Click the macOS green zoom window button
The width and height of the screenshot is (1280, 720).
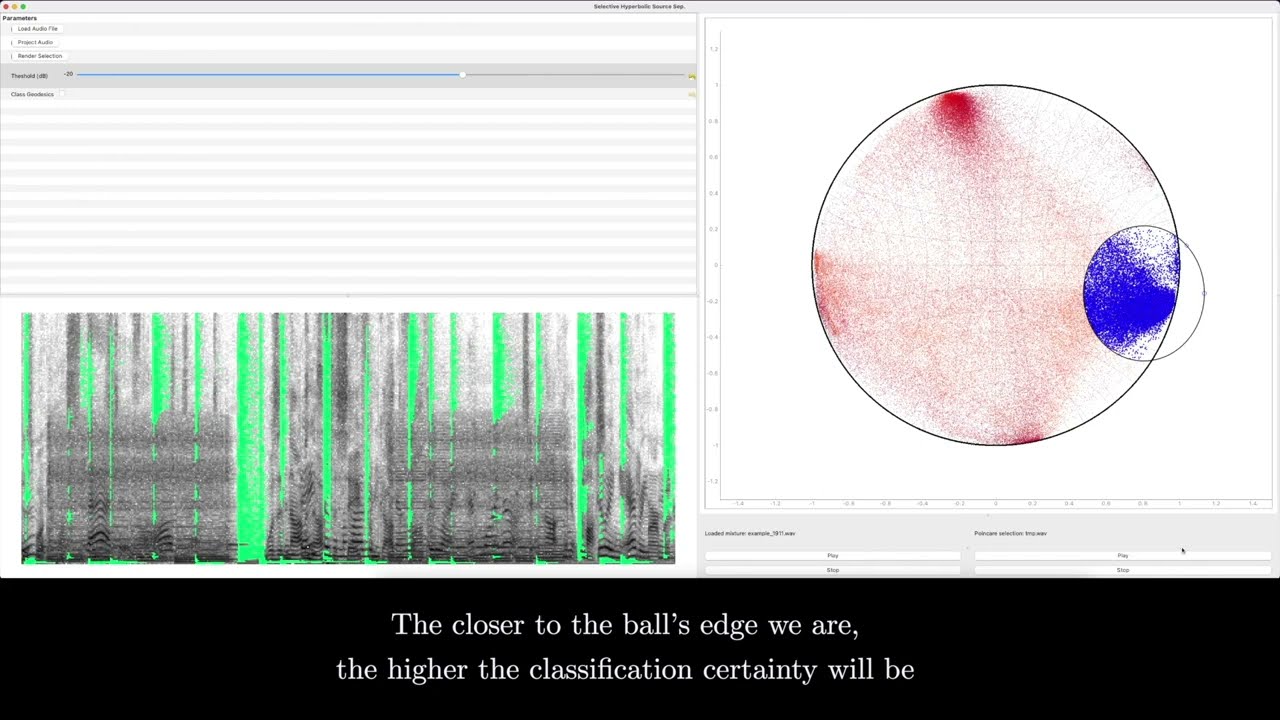coord(23,6)
